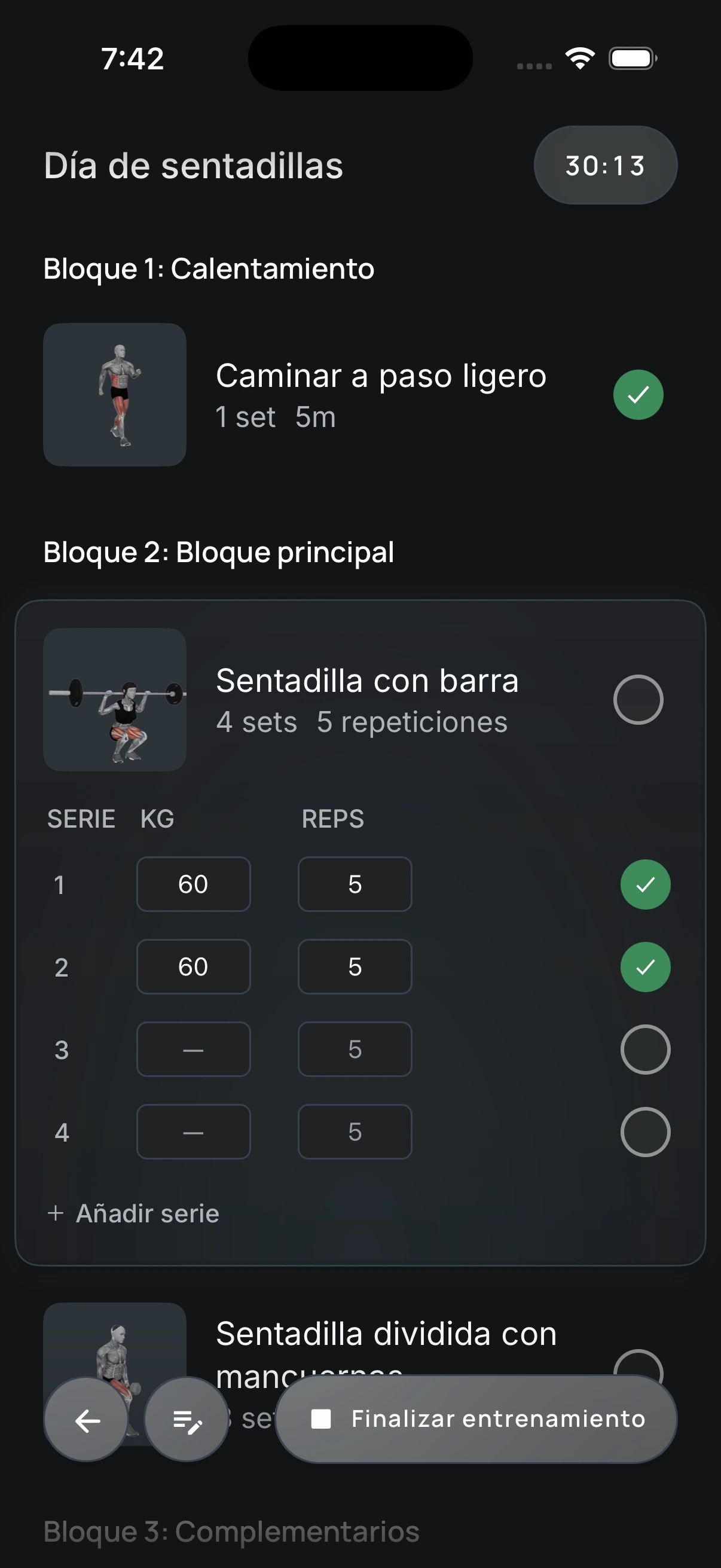Edit the REPS field for set 2

[x=355, y=966]
